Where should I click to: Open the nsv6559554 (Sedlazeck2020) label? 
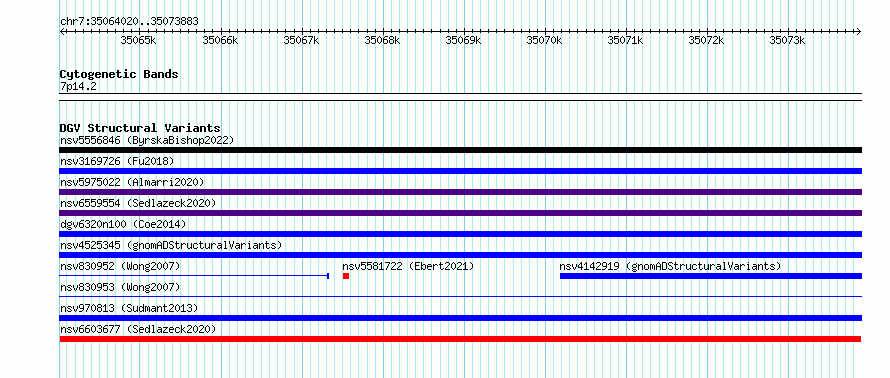(138, 203)
